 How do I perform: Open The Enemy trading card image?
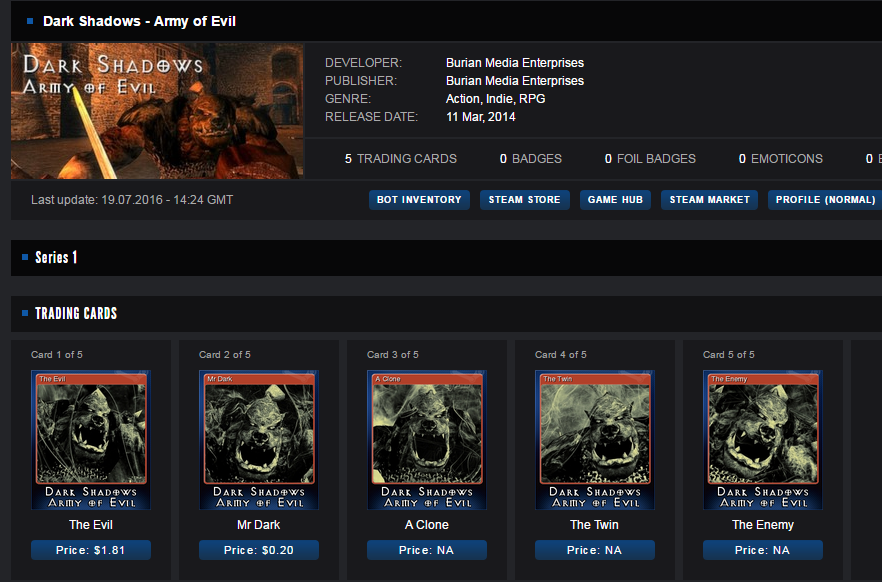[763, 440]
